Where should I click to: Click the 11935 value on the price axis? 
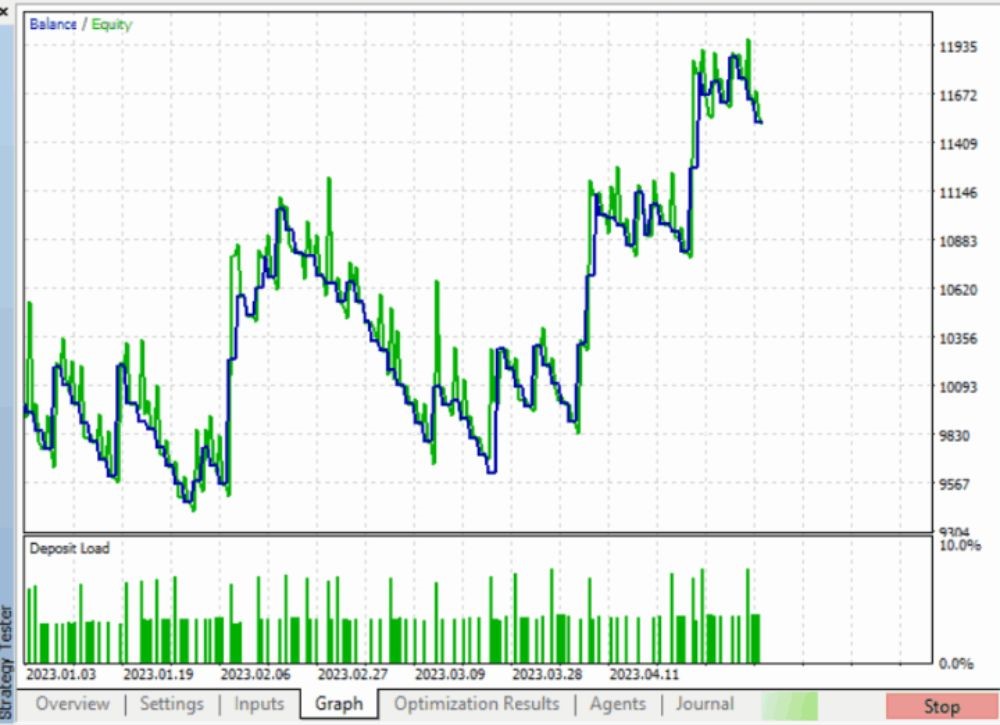(957, 47)
